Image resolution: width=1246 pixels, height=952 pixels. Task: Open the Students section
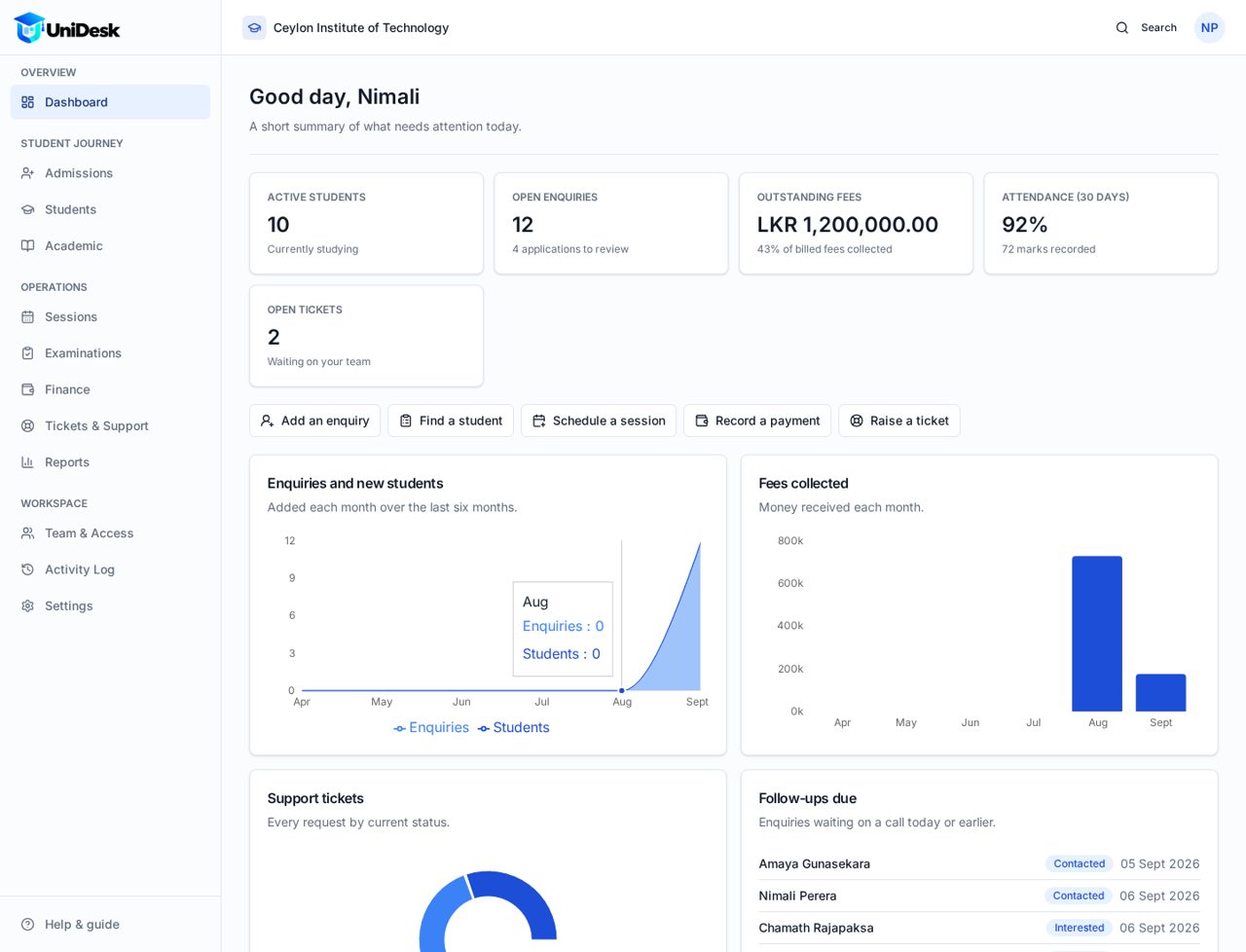click(x=110, y=209)
